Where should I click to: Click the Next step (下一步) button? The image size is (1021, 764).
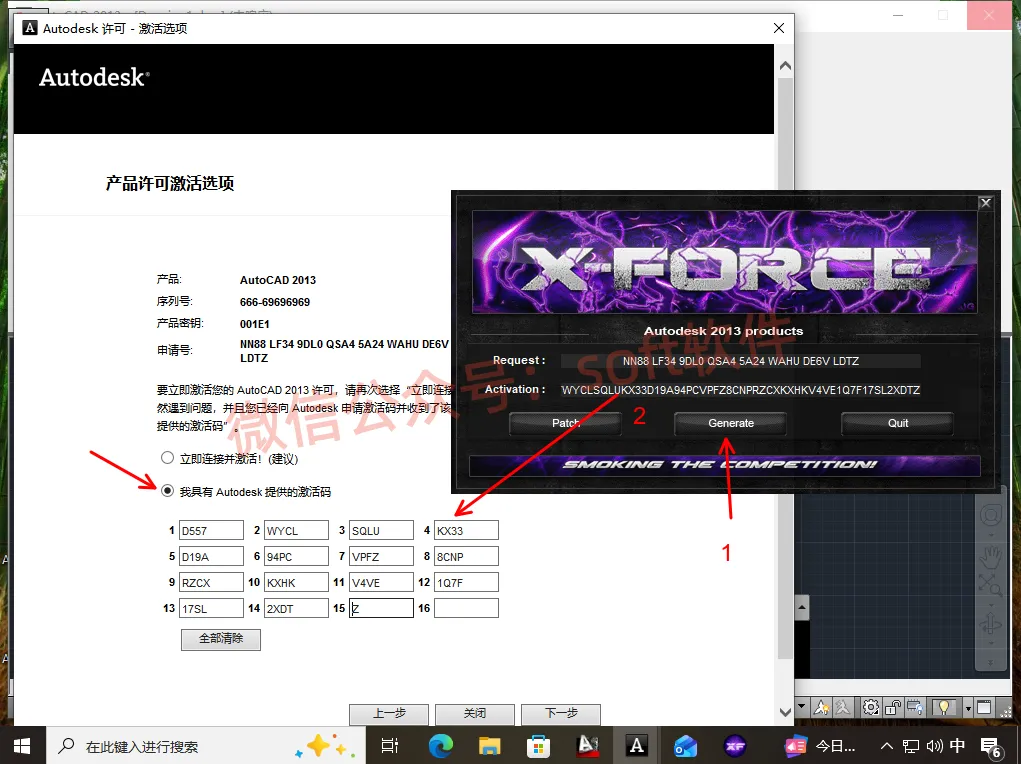[561, 714]
